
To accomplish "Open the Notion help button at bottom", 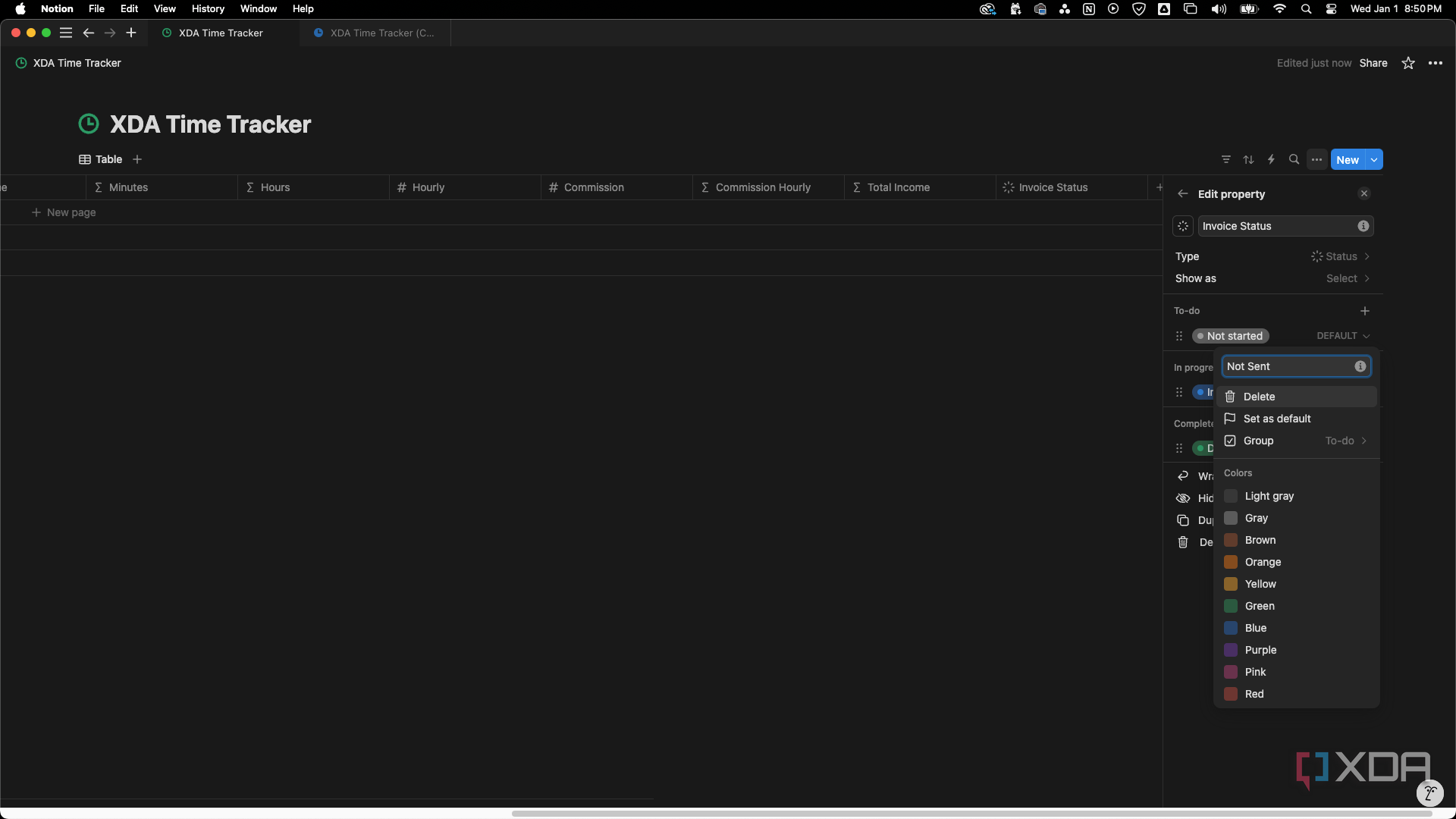I will [x=1429, y=793].
